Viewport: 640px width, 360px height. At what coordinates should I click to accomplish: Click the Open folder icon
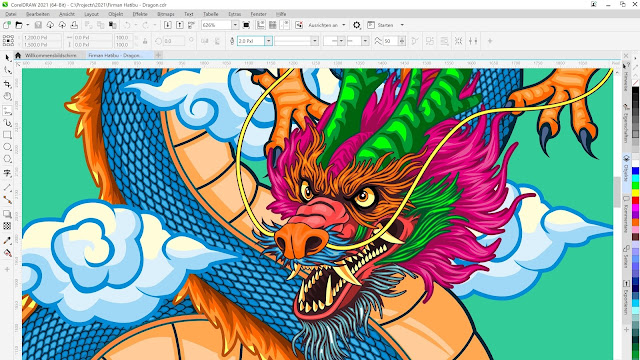pyautogui.click(x=19, y=25)
